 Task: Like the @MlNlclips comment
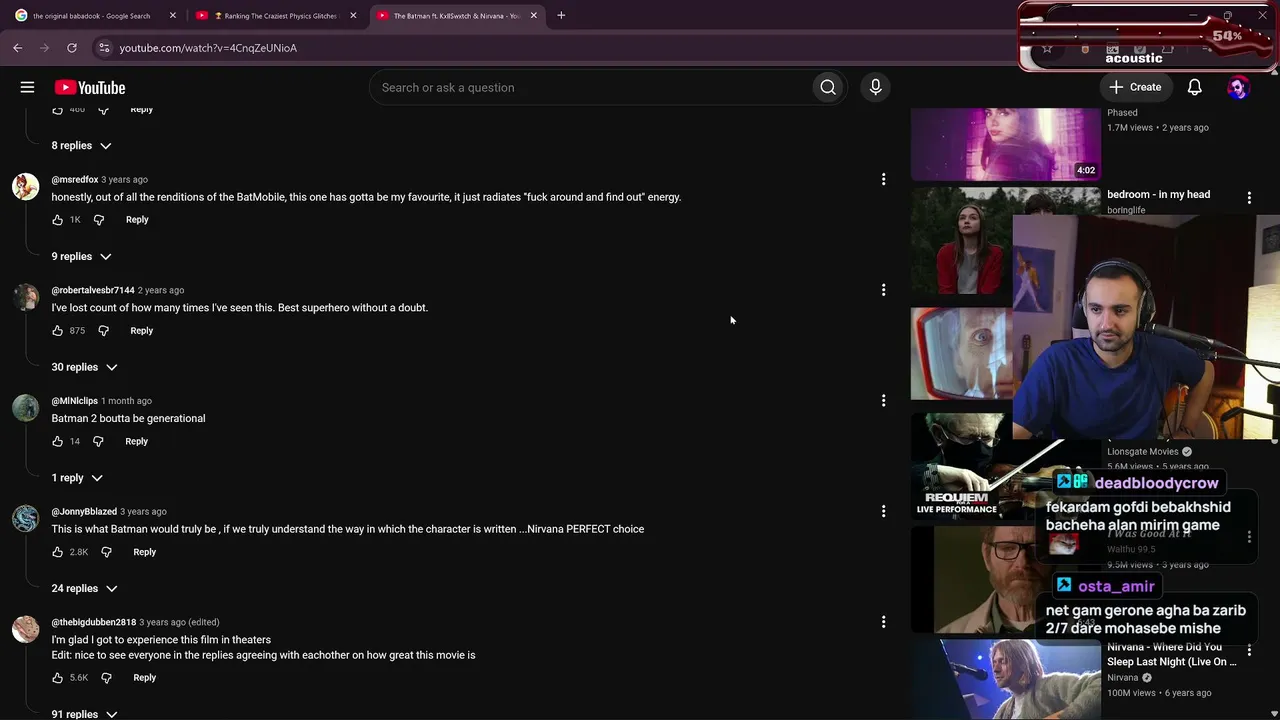pos(57,441)
